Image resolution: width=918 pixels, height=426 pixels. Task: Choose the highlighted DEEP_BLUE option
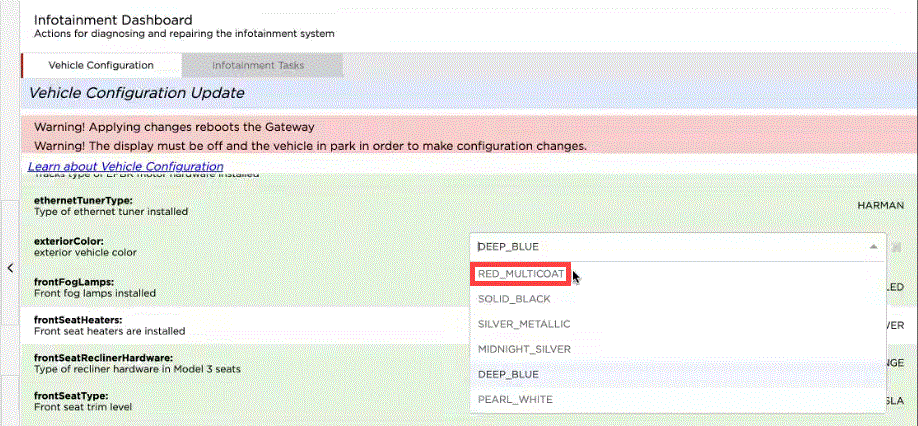(508, 374)
